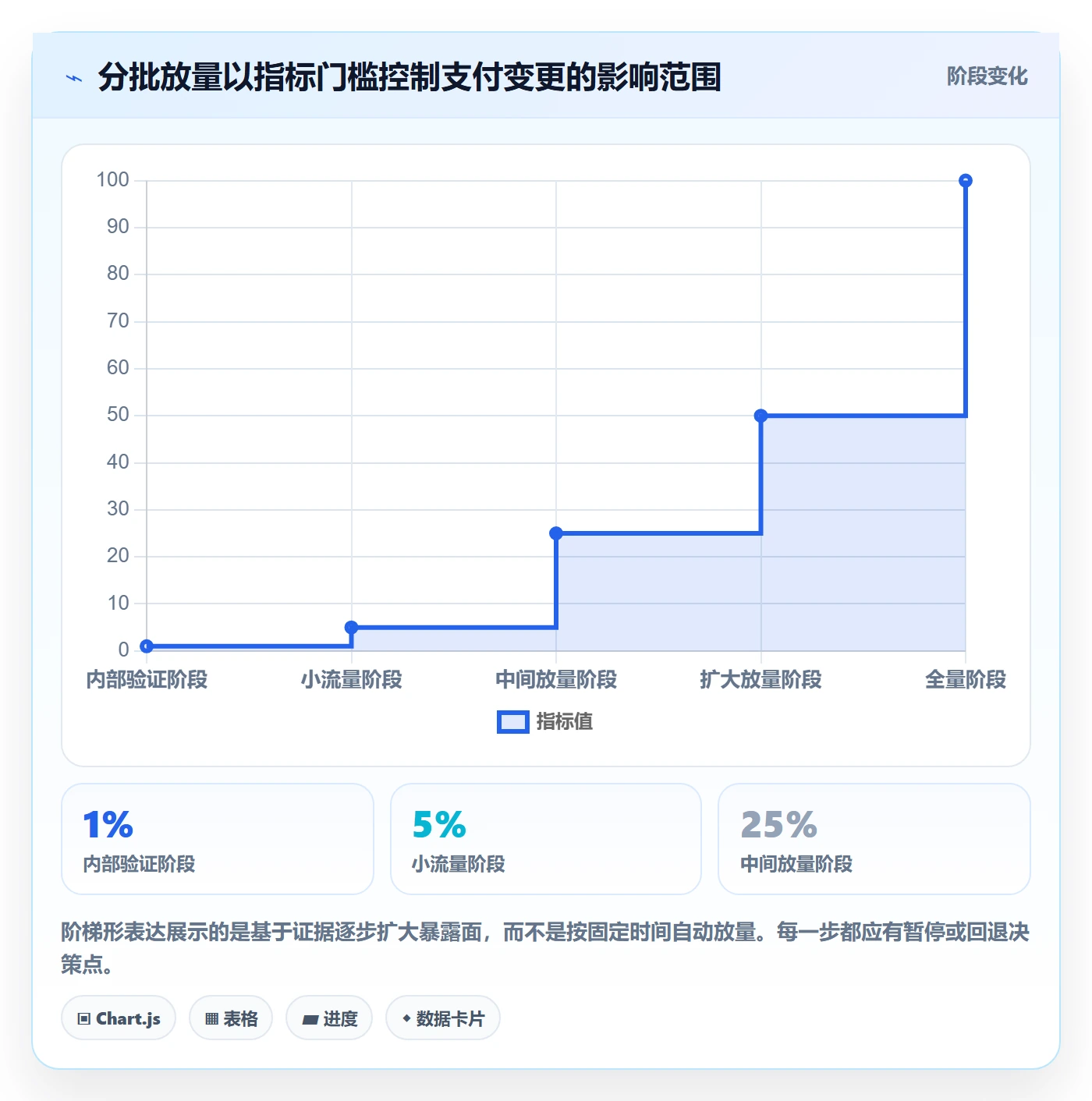Click the diamond icon in 数据卡片 chip
Image resolution: width=1092 pixels, height=1101 pixels.
point(406,1018)
